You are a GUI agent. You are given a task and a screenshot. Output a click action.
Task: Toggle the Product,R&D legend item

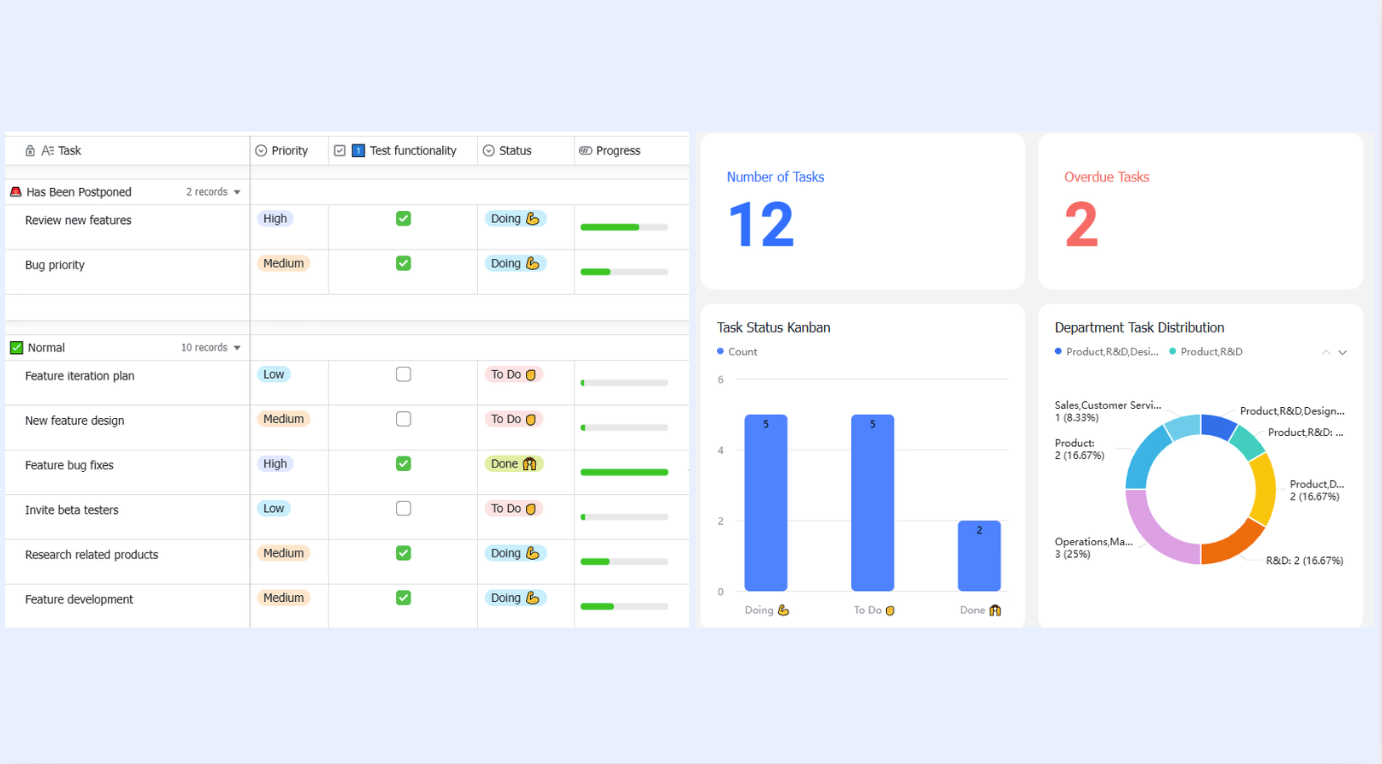(x=1206, y=352)
